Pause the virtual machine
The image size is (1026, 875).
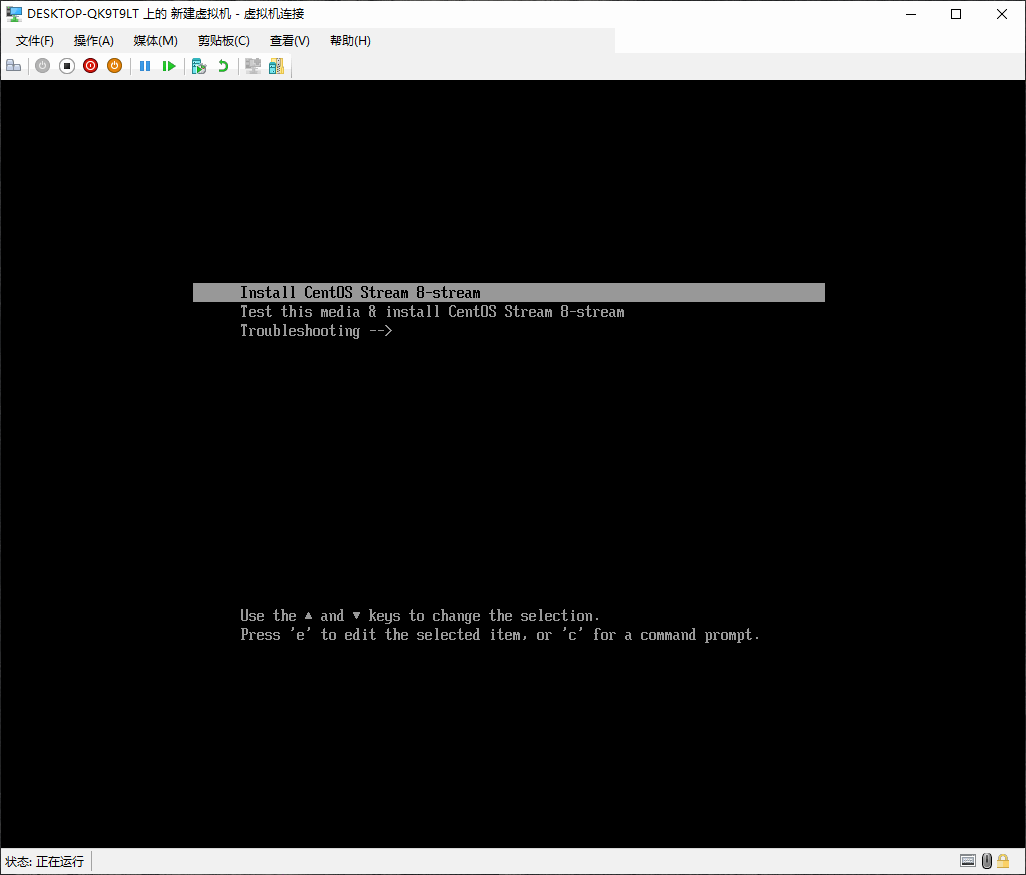(x=145, y=65)
